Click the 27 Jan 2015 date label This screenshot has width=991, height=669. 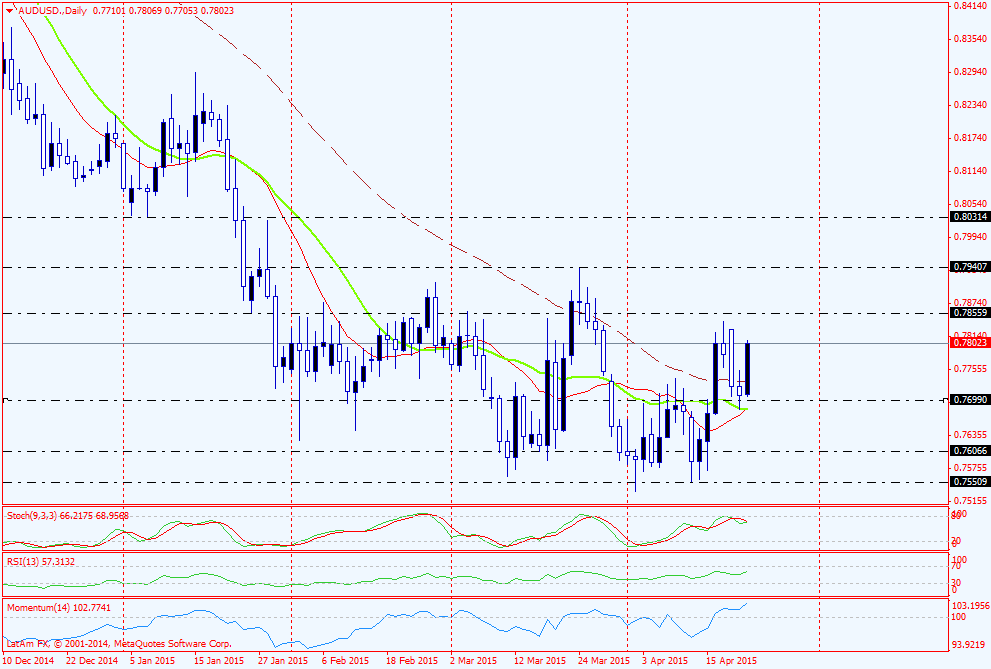(283, 661)
